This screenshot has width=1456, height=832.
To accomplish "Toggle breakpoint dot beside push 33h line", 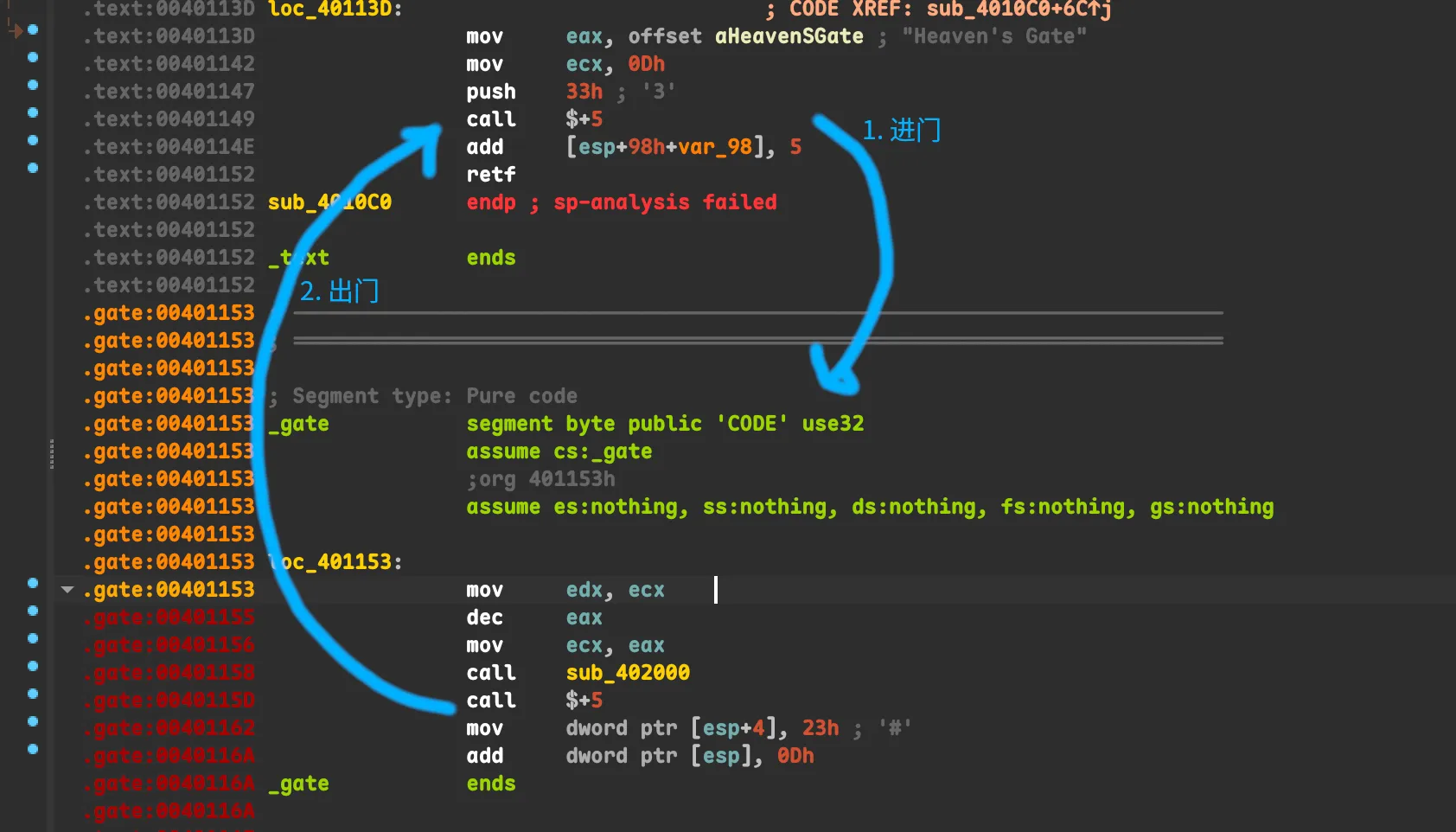I will pos(33,85).
